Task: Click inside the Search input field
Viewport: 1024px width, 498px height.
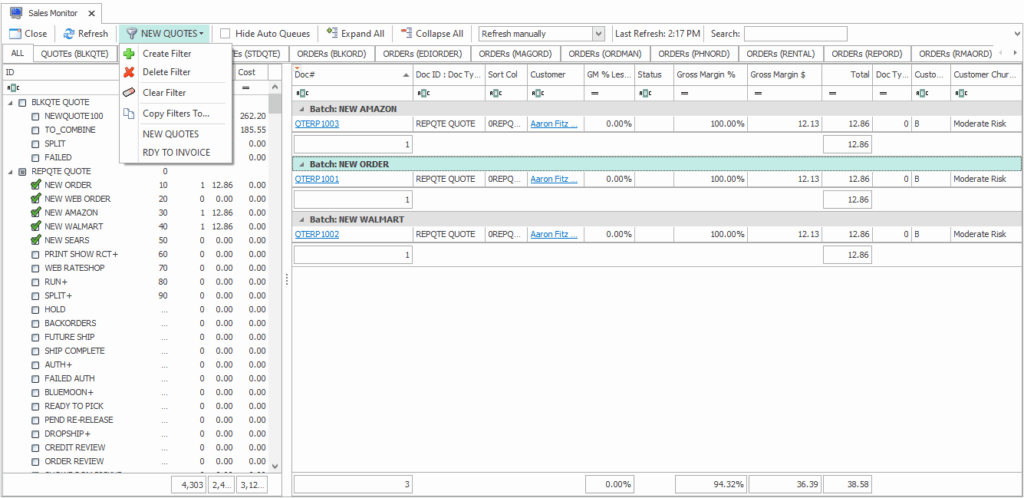Action: [880, 33]
